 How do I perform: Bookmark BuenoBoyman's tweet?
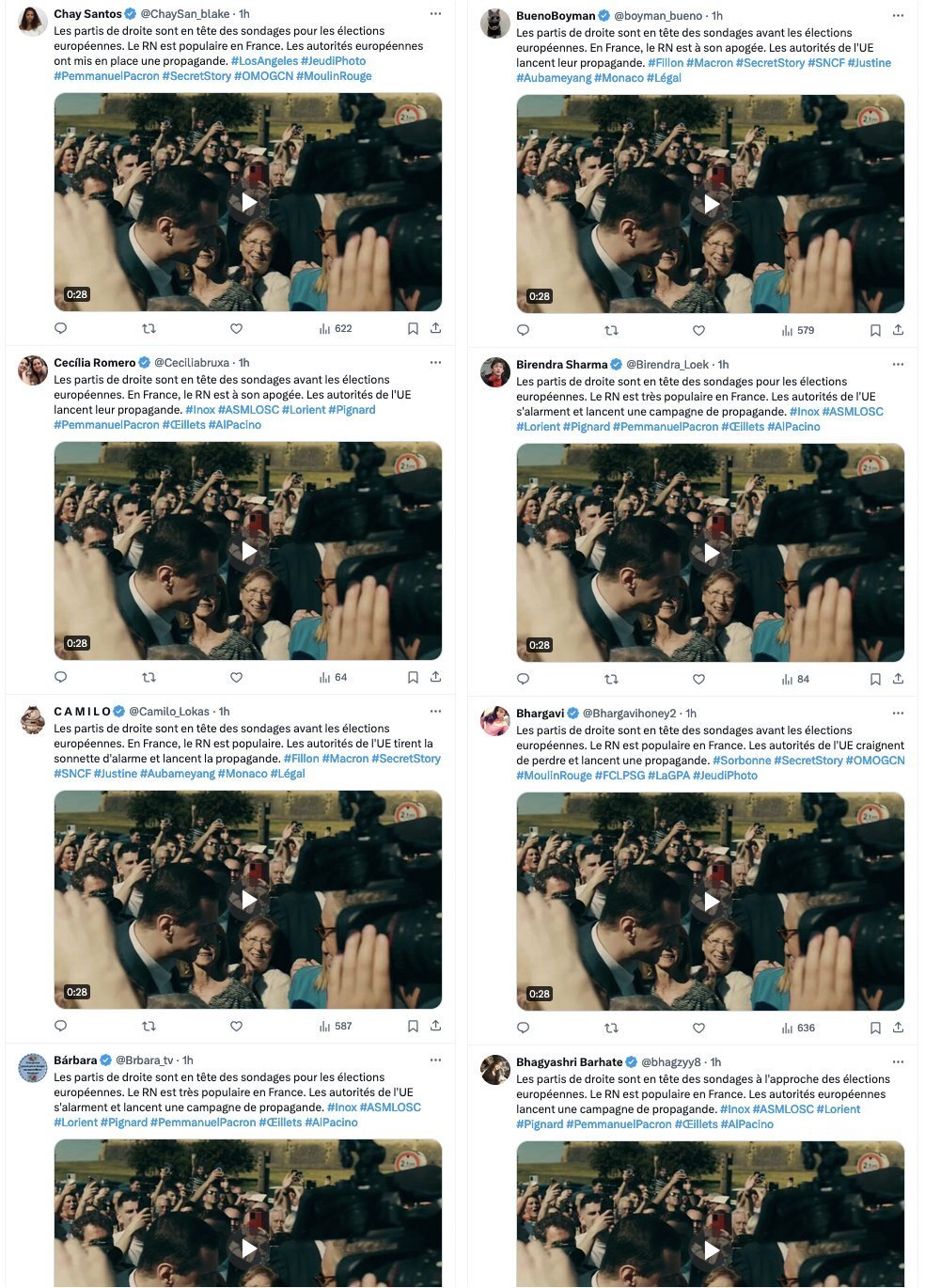875,330
